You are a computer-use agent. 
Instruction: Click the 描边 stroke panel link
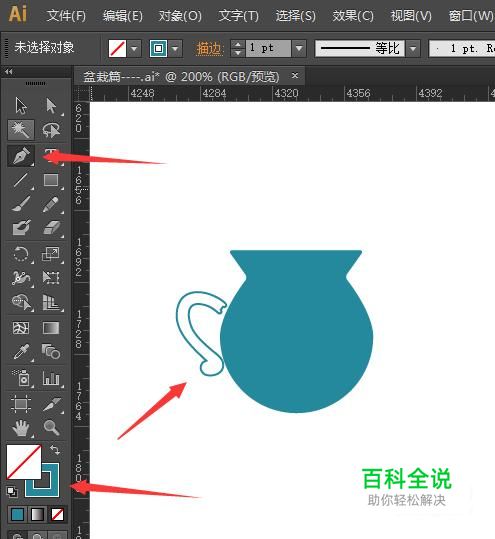pos(209,48)
